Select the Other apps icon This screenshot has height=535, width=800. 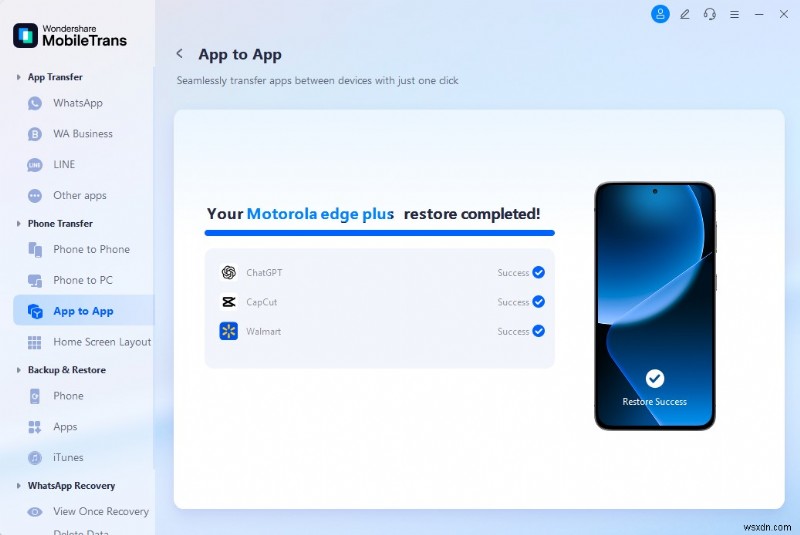click(35, 196)
